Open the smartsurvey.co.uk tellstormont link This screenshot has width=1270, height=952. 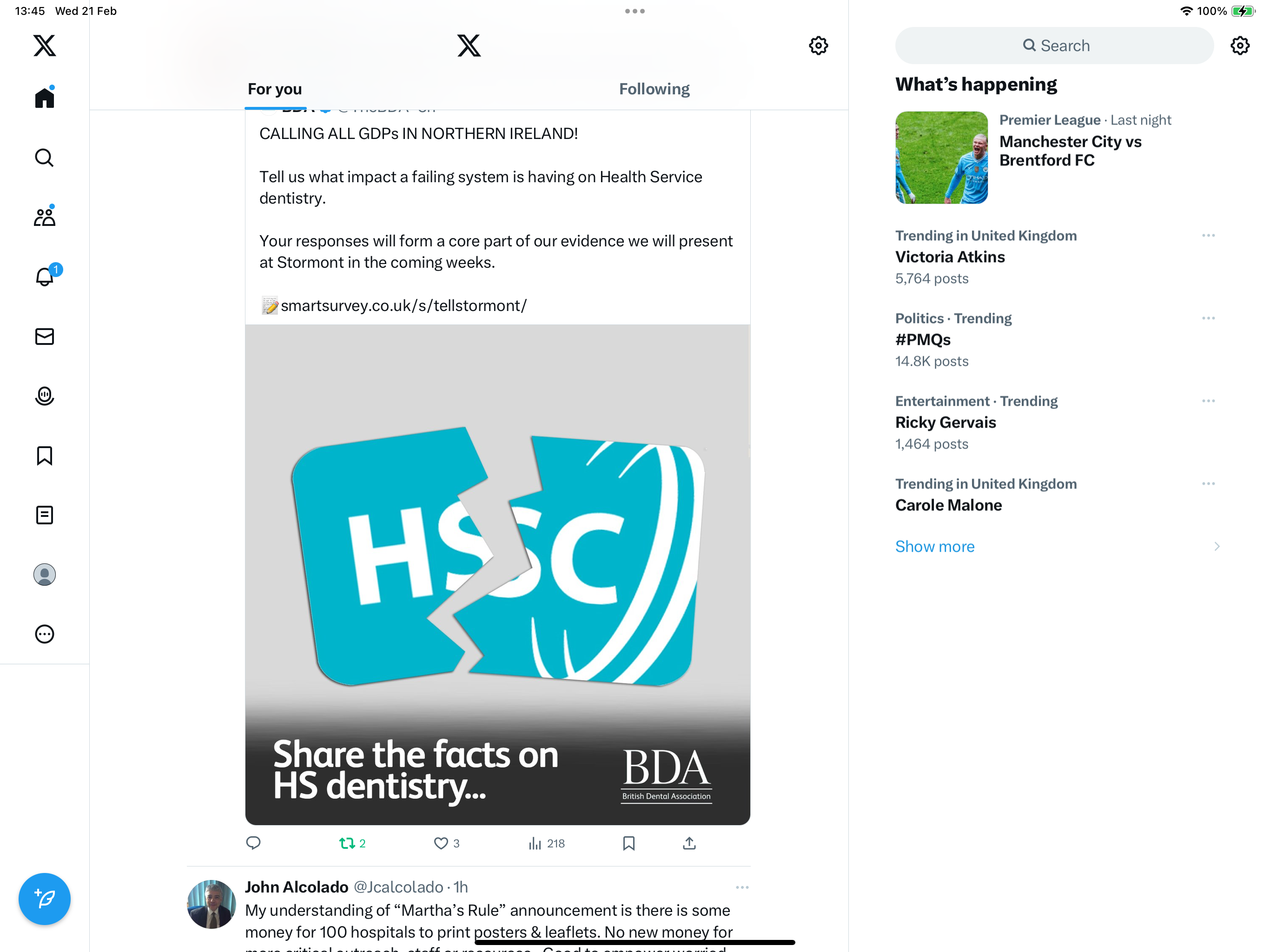(403, 305)
